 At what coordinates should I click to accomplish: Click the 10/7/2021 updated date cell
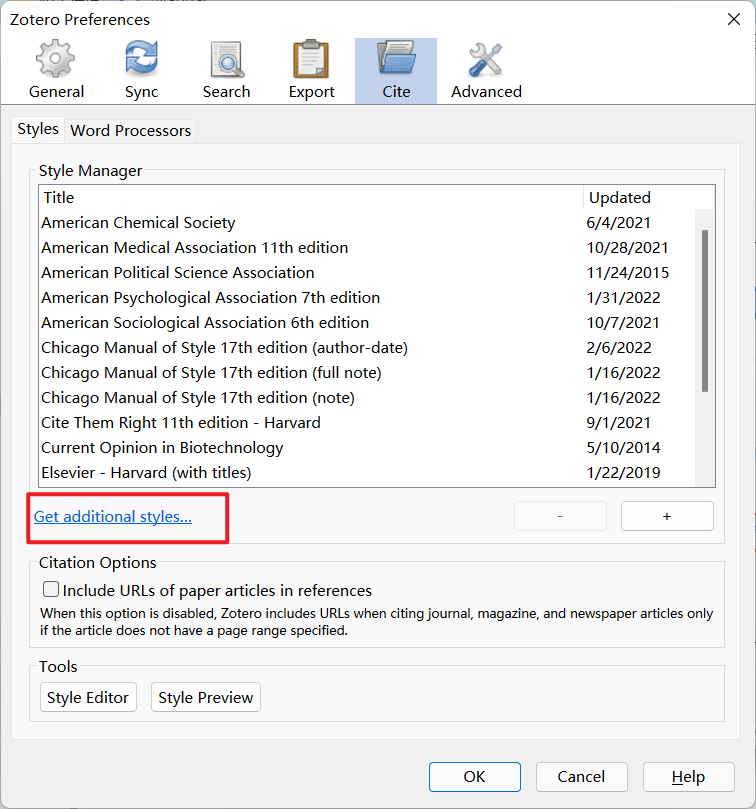click(623, 322)
